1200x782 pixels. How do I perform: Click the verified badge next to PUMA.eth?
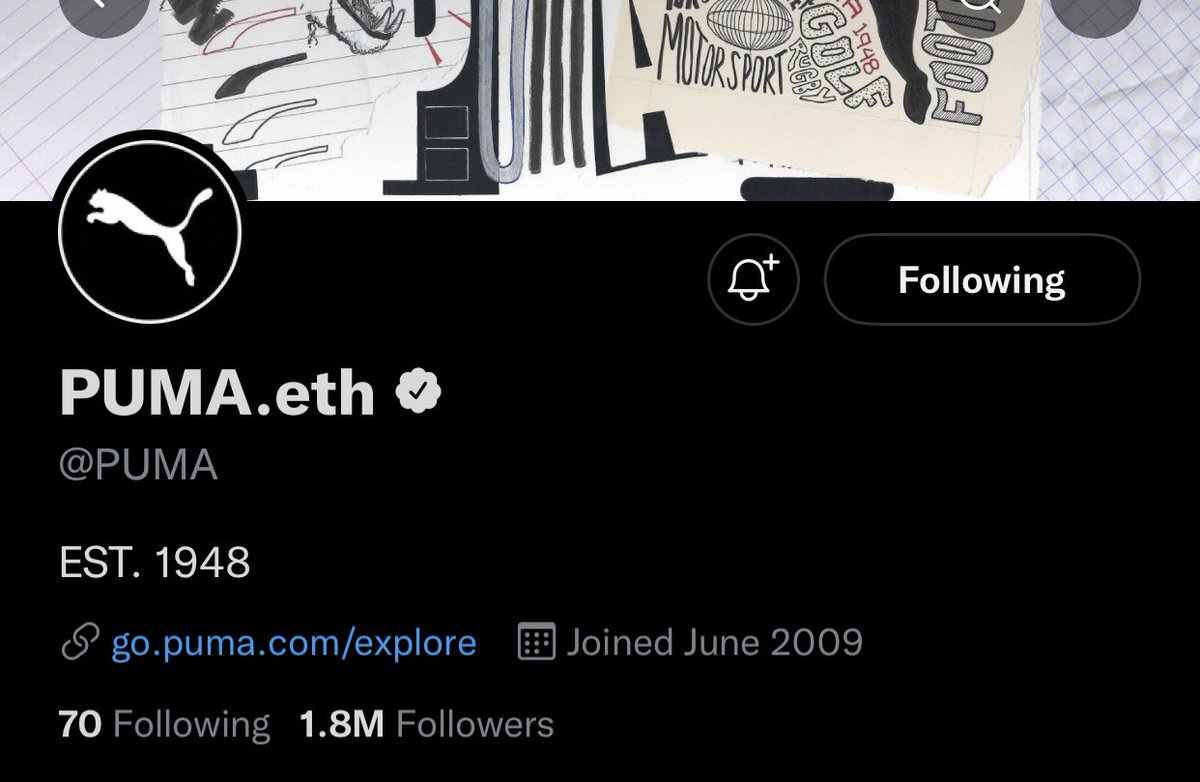(x=421, y=393)
